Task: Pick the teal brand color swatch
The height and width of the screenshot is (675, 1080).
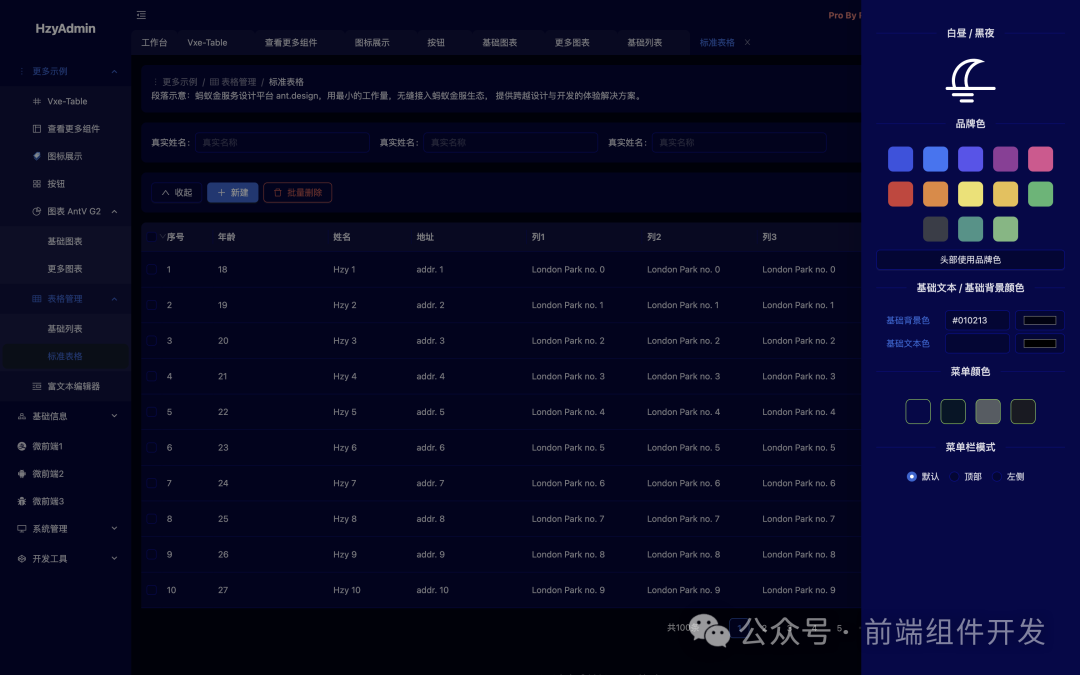Action: pyautogui.click(x=970, y=229)
